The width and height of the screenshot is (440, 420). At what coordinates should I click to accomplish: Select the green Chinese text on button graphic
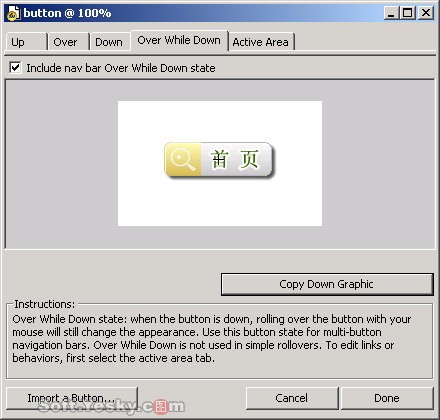(235, 159)
